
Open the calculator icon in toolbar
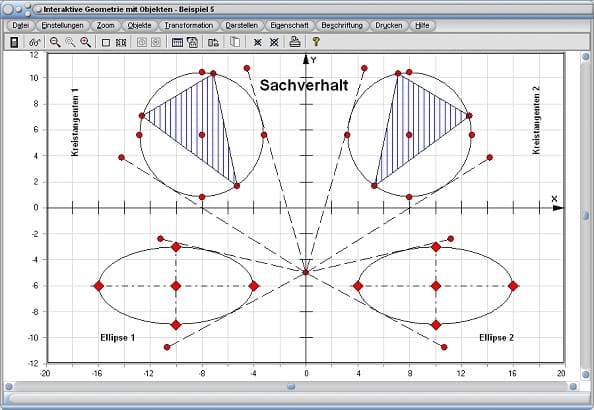click(14, 42)
